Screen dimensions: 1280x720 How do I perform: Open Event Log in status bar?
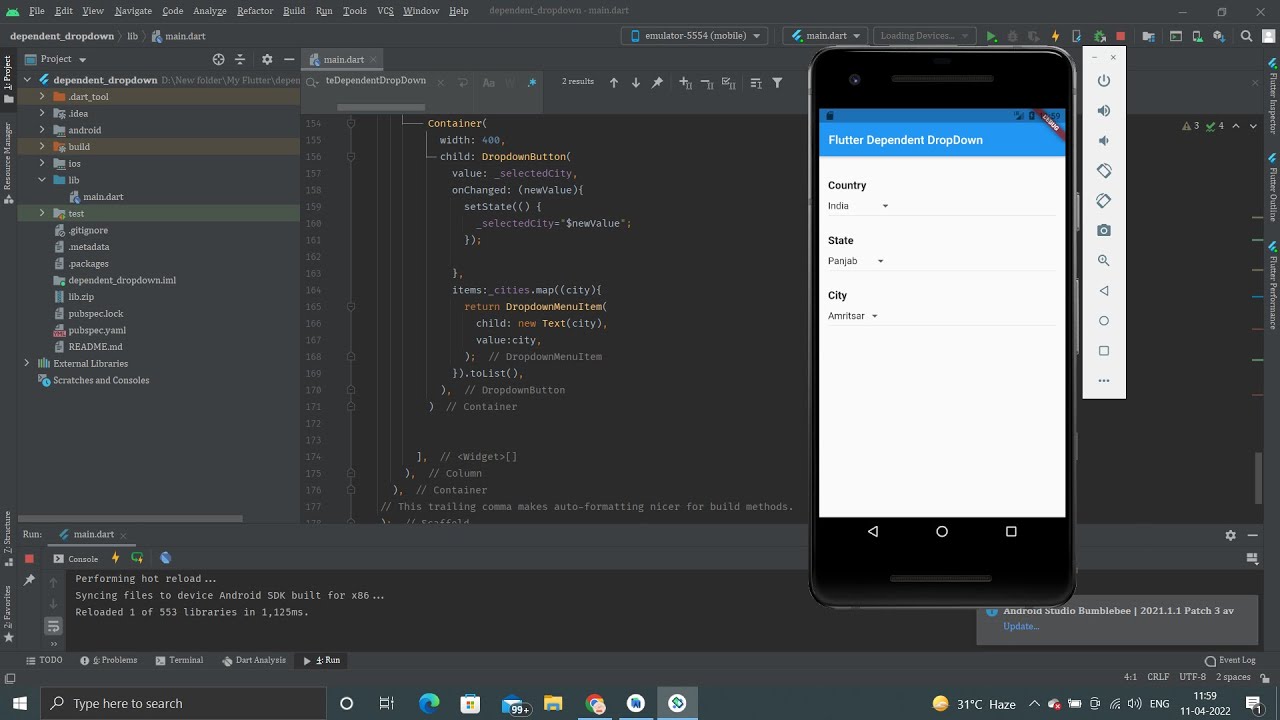click(x=1230, y=660)
